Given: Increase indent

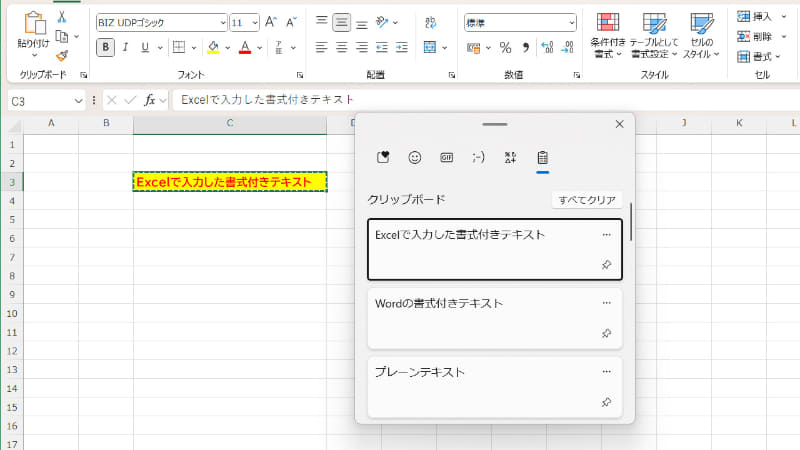Looking at the screenshot, I should point(402,47).
